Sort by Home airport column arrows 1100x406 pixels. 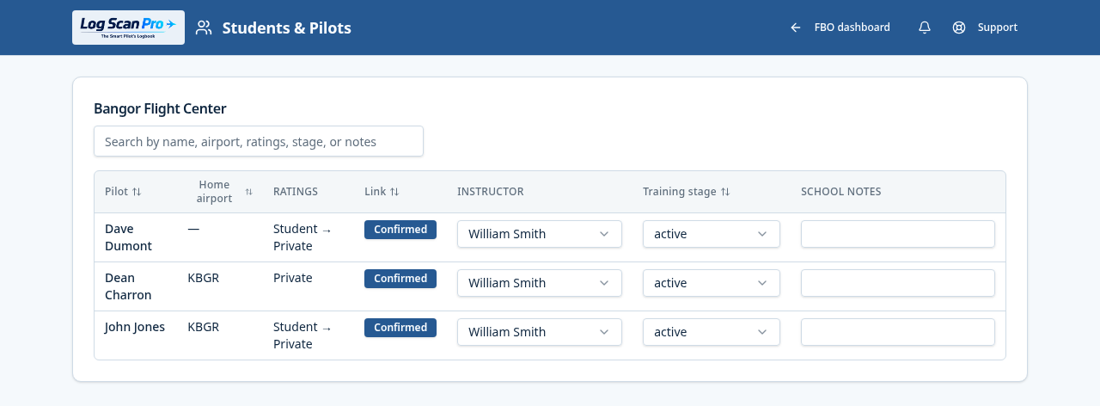[248, 191]
